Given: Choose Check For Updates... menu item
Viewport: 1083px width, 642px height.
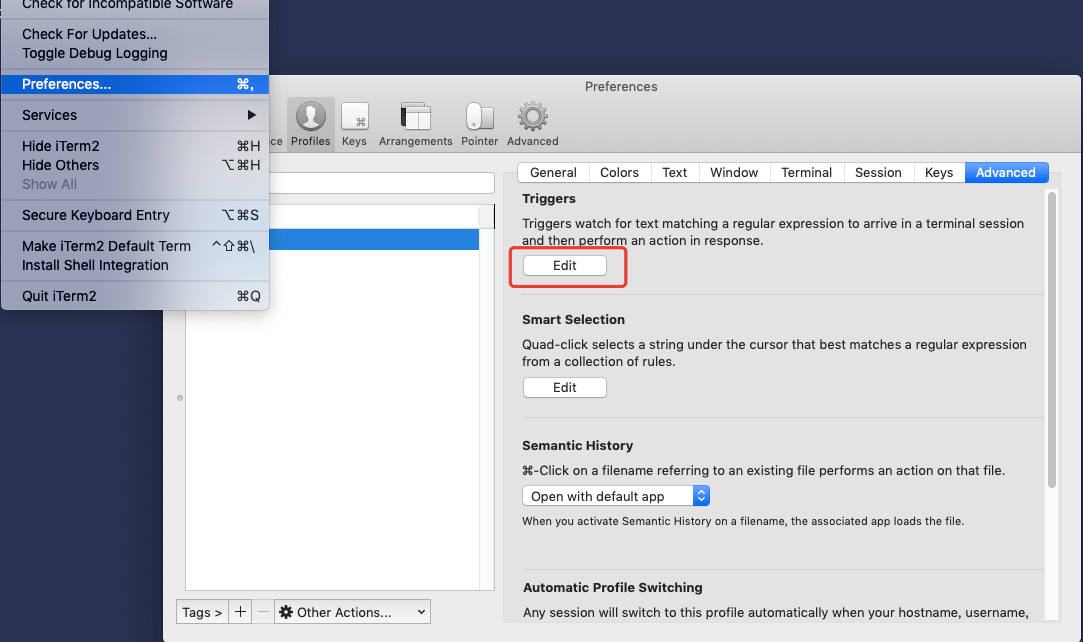Looking at the screenshot, I should (x=135, y=34).
